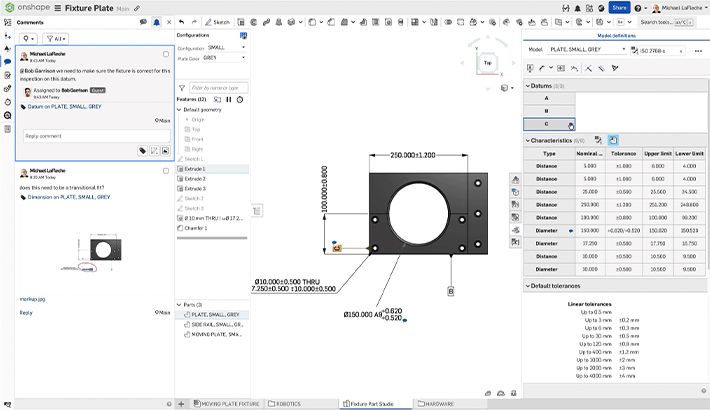Open the notifications bell in Comments panel
The width and height of the screenshot is (710, 410).
(156, 21)
